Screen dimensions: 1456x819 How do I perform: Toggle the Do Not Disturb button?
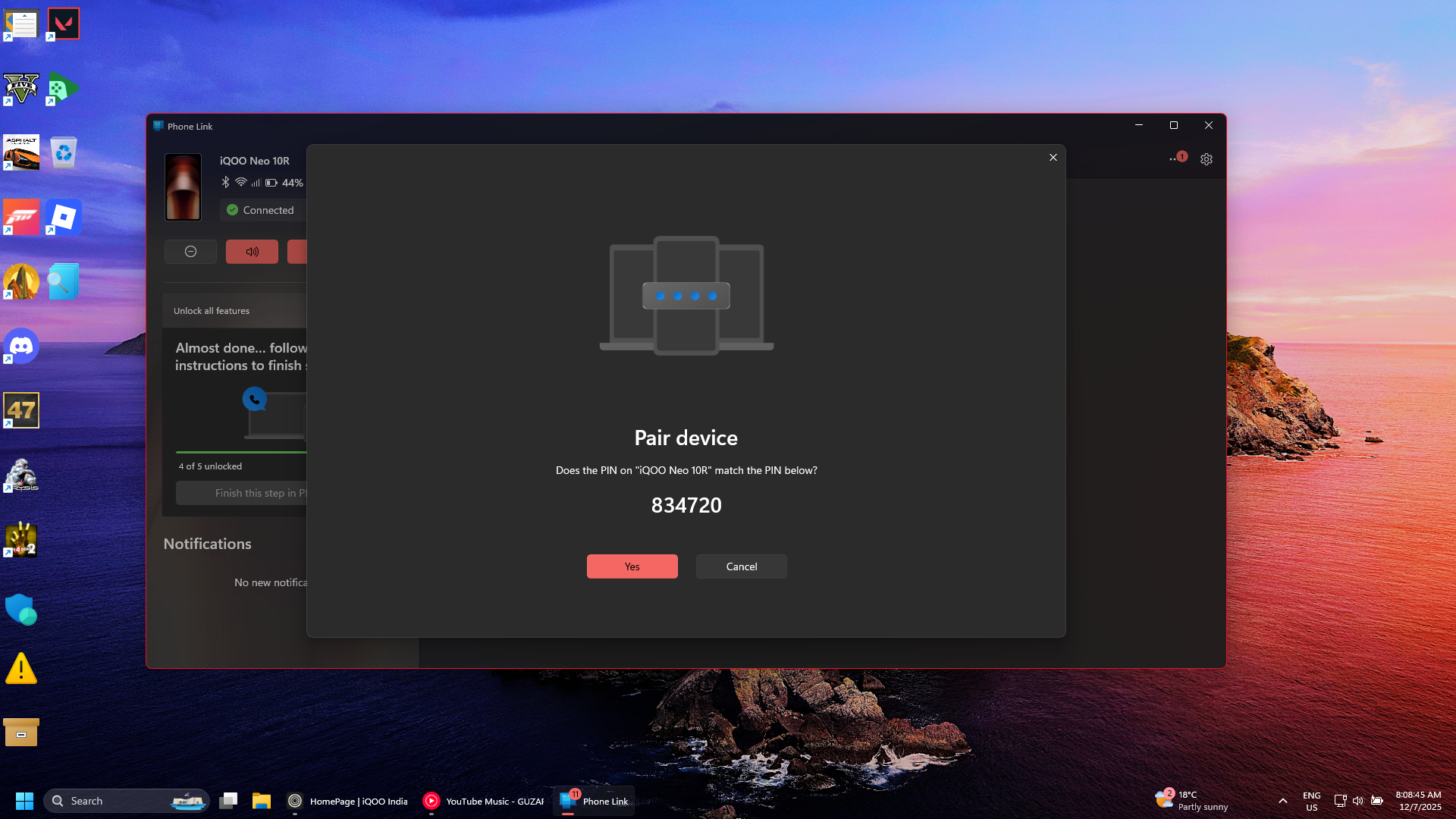[190, 252]
